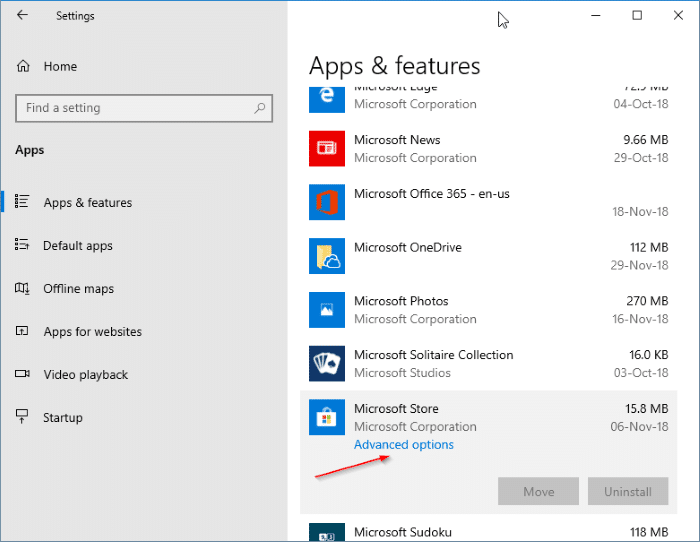The height and width of the screenshot is (542, 700).
Task: Maximize the Settings window
Action: click(x=637, y=15)
